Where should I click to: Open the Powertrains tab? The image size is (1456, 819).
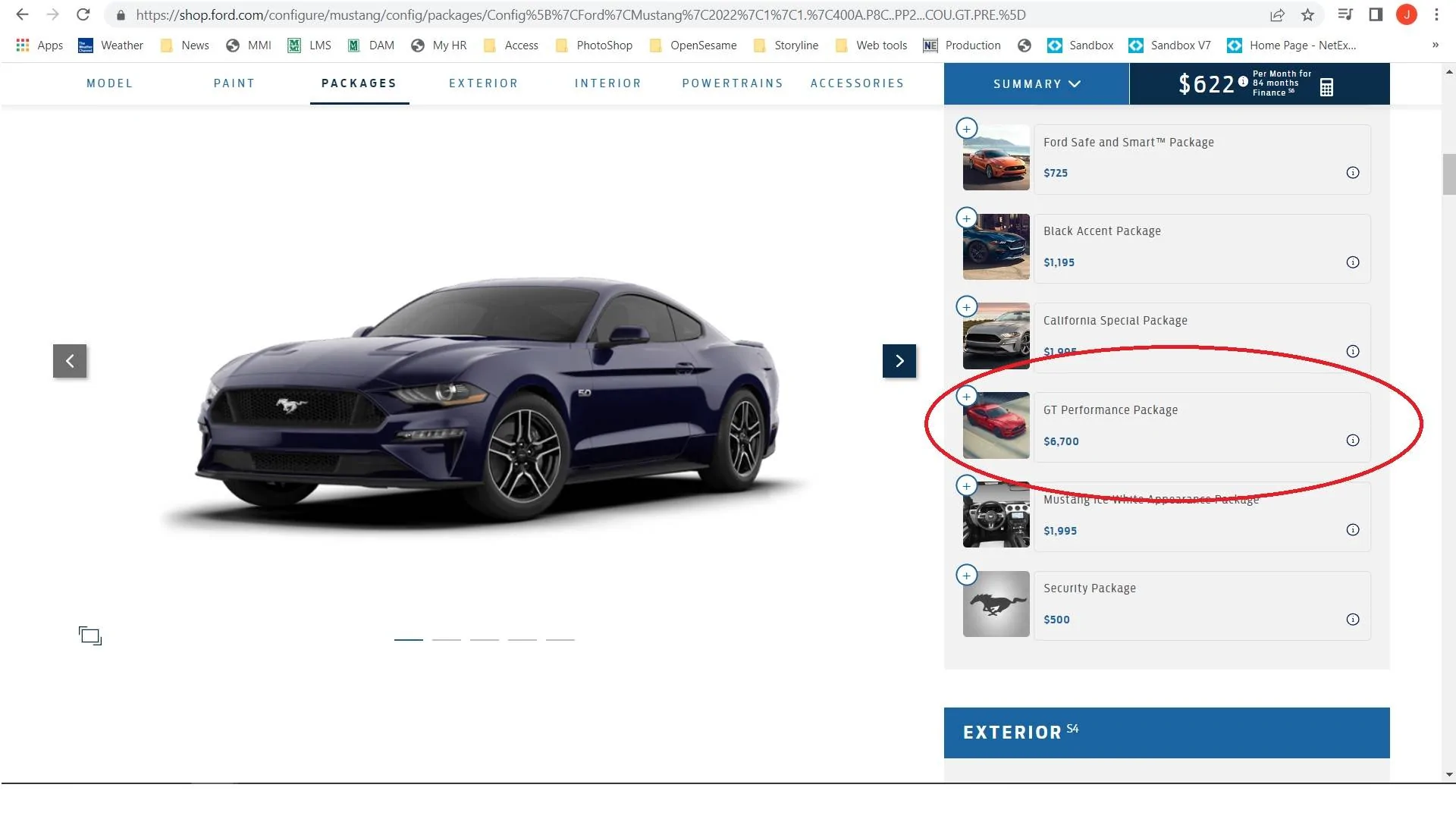(x=733, y=83)
